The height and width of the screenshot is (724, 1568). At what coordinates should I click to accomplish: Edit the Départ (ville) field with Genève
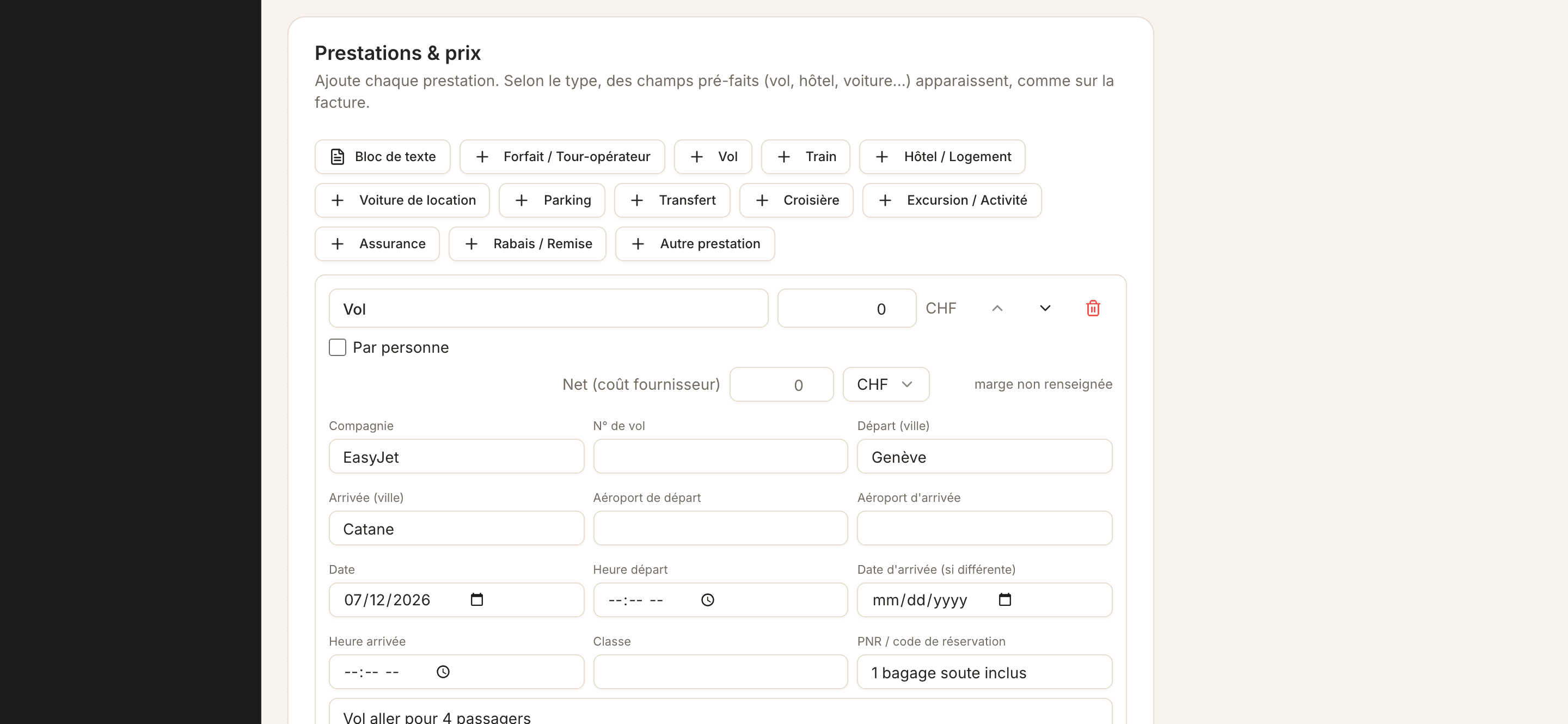click(x=984, y=456)
